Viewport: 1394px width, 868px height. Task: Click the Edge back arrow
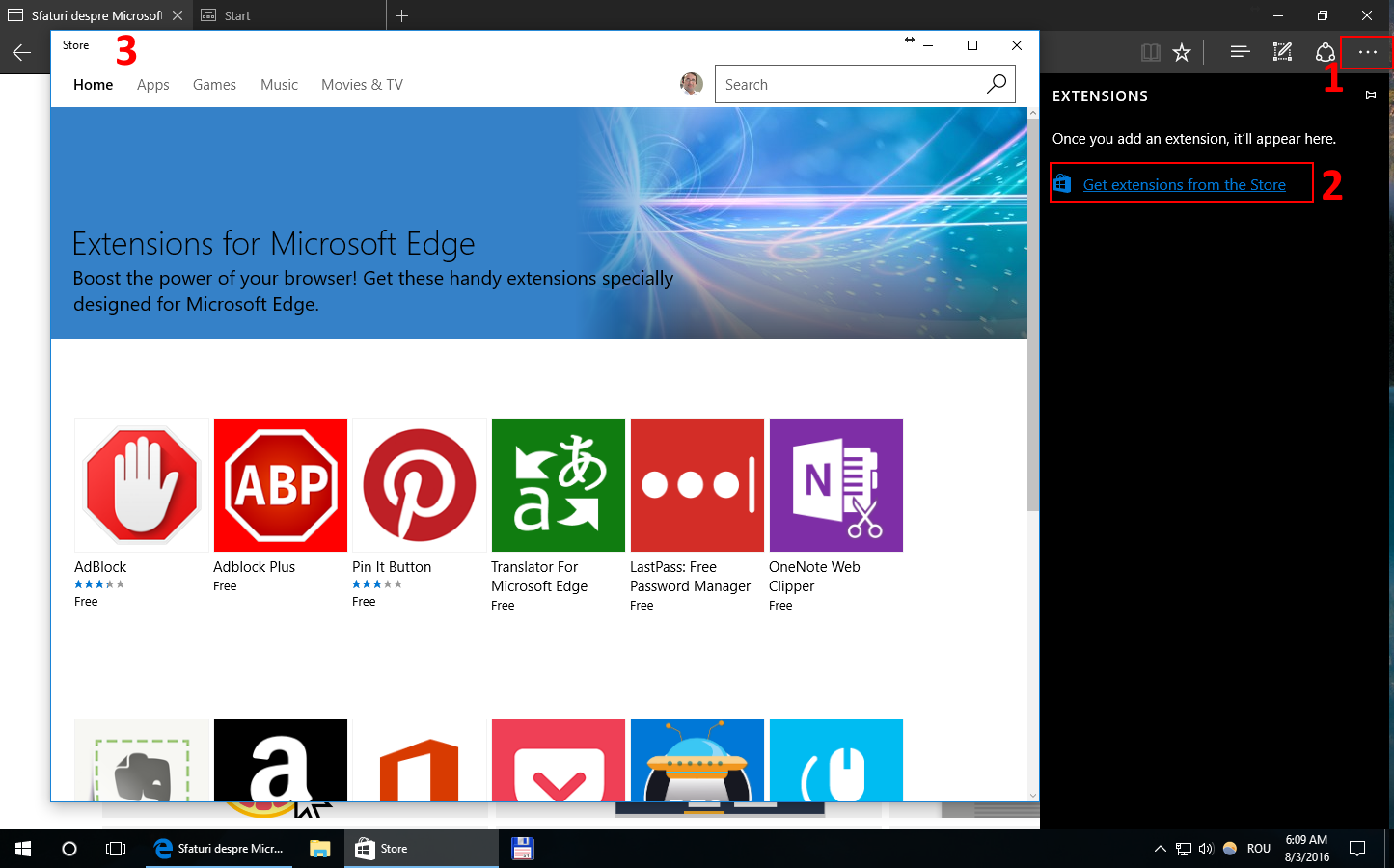click(x=21, y=53)
